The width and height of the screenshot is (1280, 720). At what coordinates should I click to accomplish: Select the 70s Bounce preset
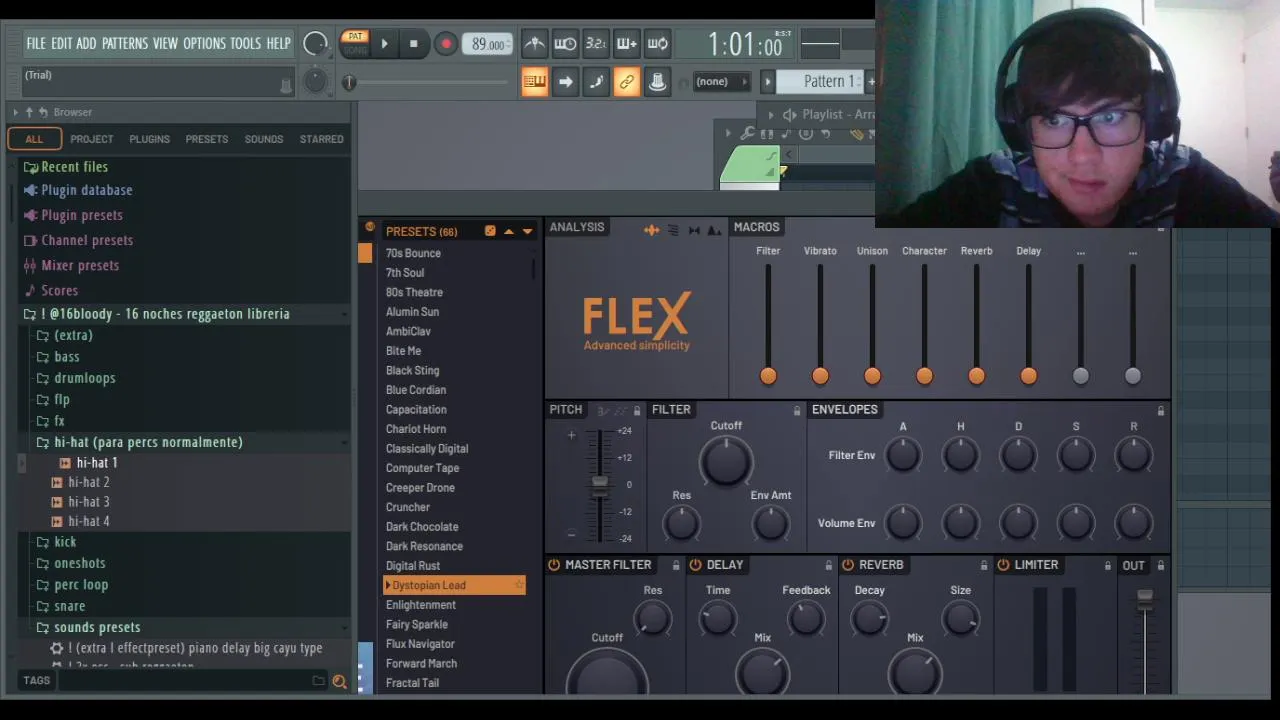[x=413, y=253]
